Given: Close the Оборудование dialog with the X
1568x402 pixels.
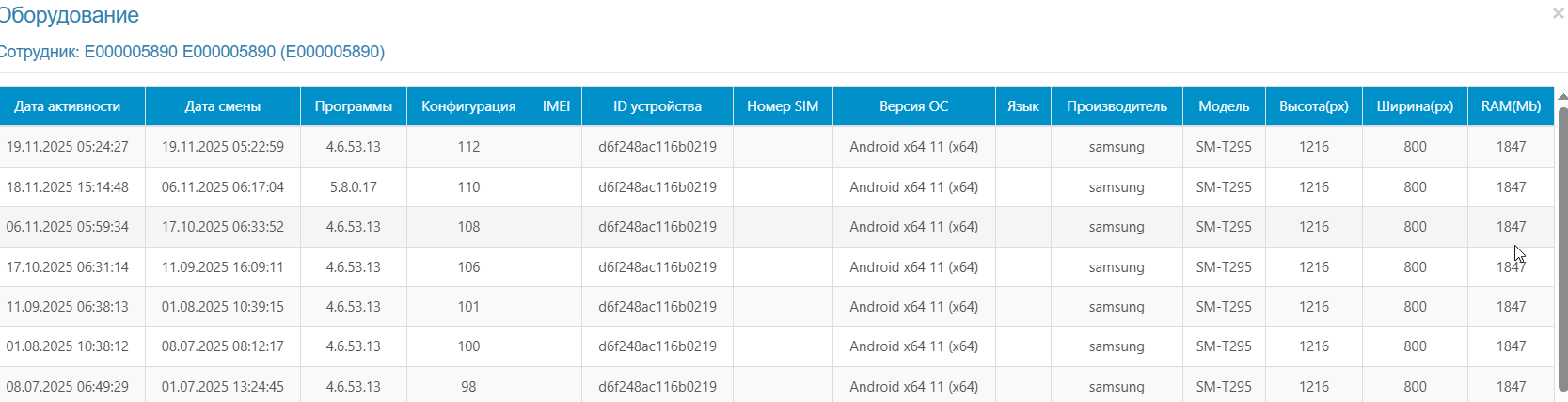Looking at the screenshot, I should click(x=1558, y=13).
